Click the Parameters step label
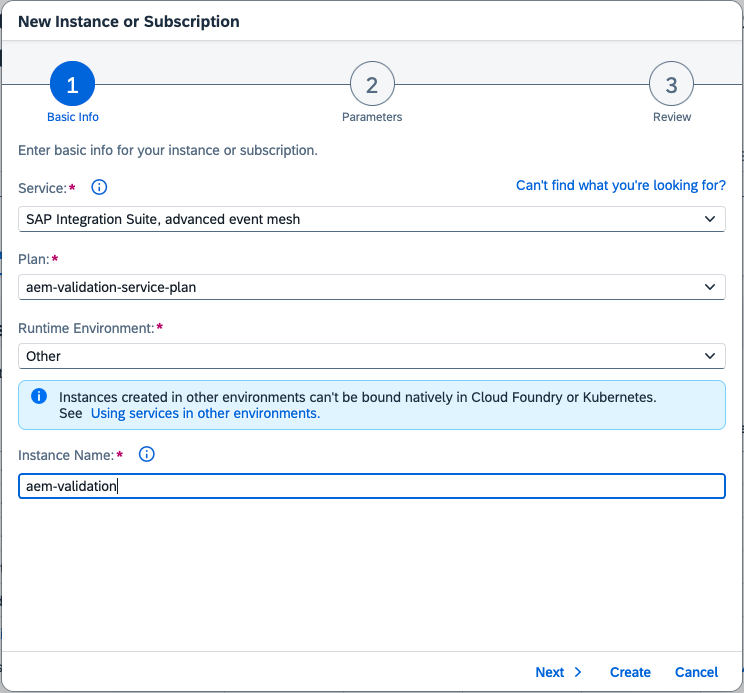 point(372,117)
